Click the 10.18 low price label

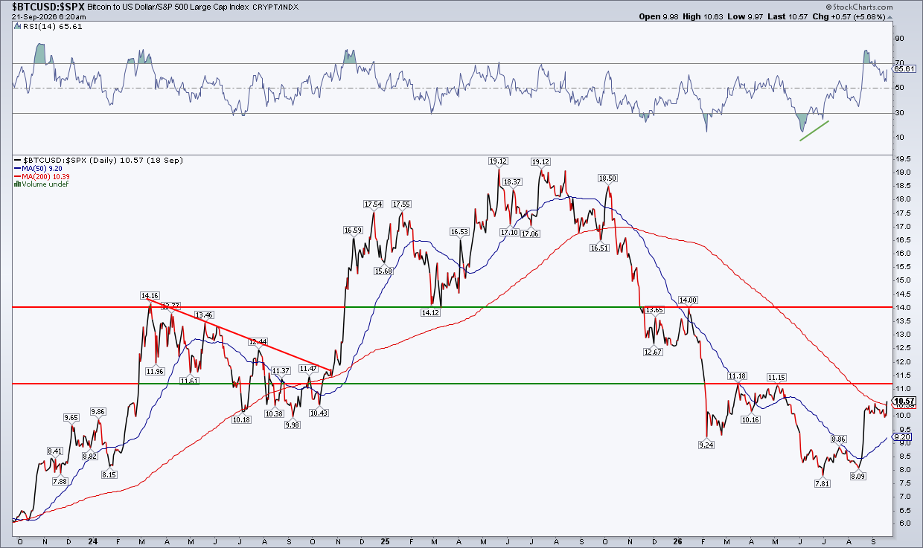coord(242,420)
